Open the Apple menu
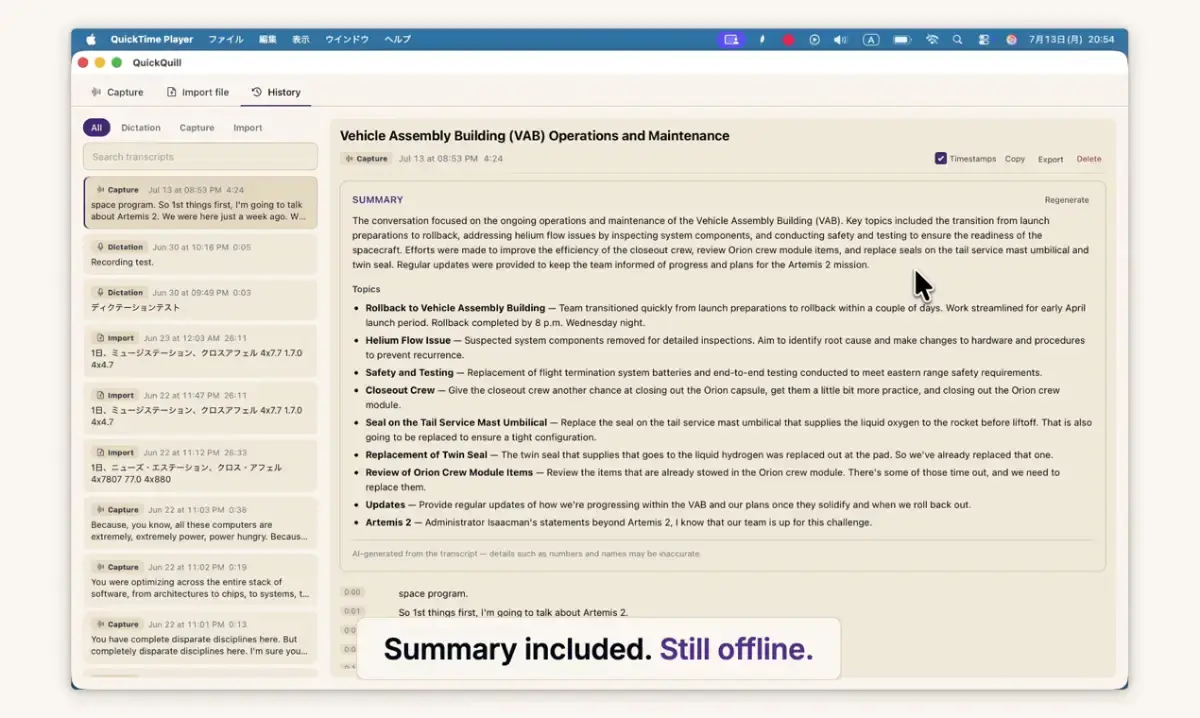This screenshot has height=718, width=1200. pyautogui.click(x=91, y=40)
